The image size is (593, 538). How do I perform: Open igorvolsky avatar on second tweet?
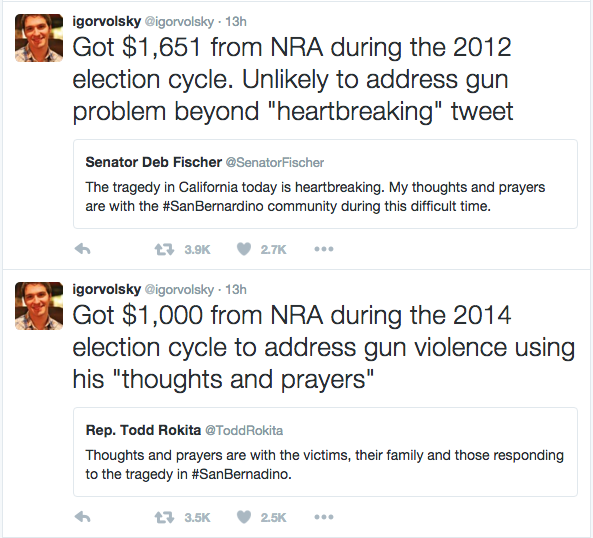(x=39, y=306)
